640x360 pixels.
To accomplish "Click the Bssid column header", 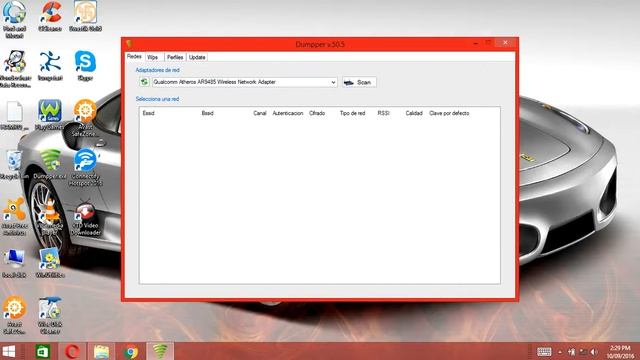I will tap(207, 113).
